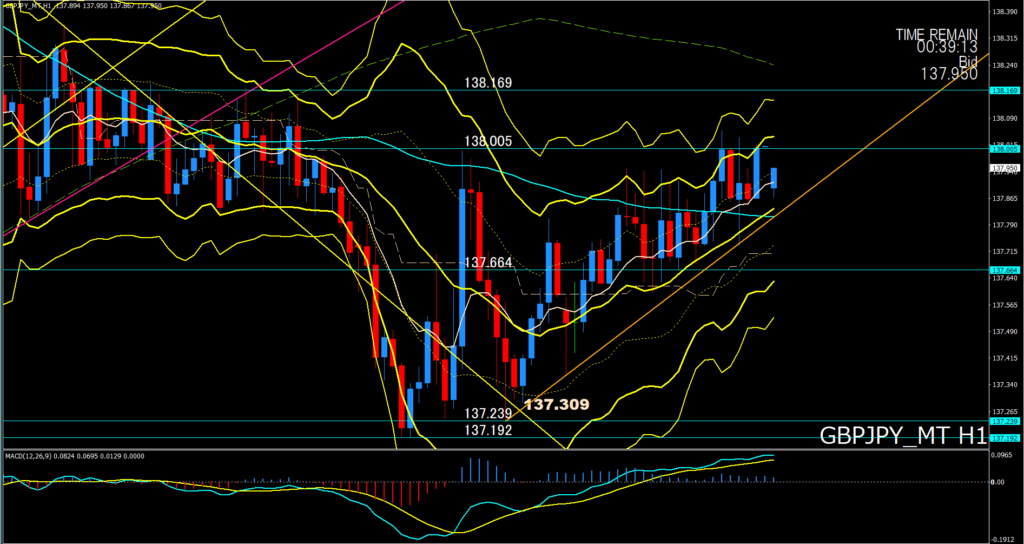Click '137.865' on the price axis
This screenshot has height=544, width=1024.
tap(1004, 198)
